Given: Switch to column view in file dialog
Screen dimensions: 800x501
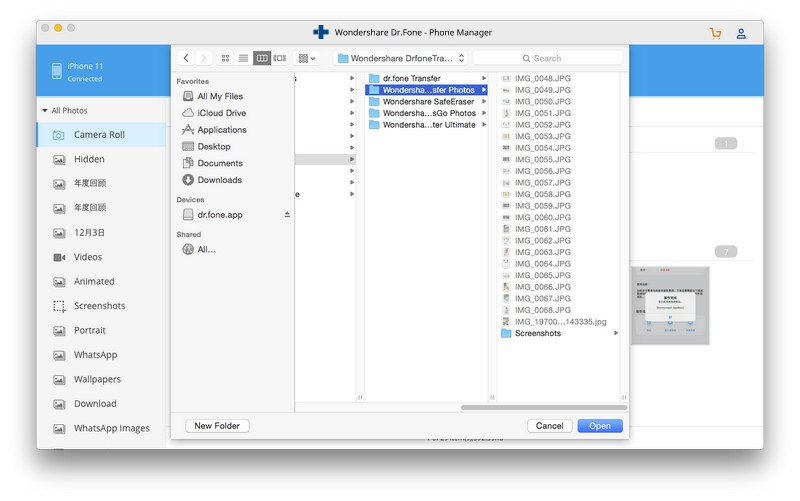Looking at the screenshot, I should click(x=262, y=58).
